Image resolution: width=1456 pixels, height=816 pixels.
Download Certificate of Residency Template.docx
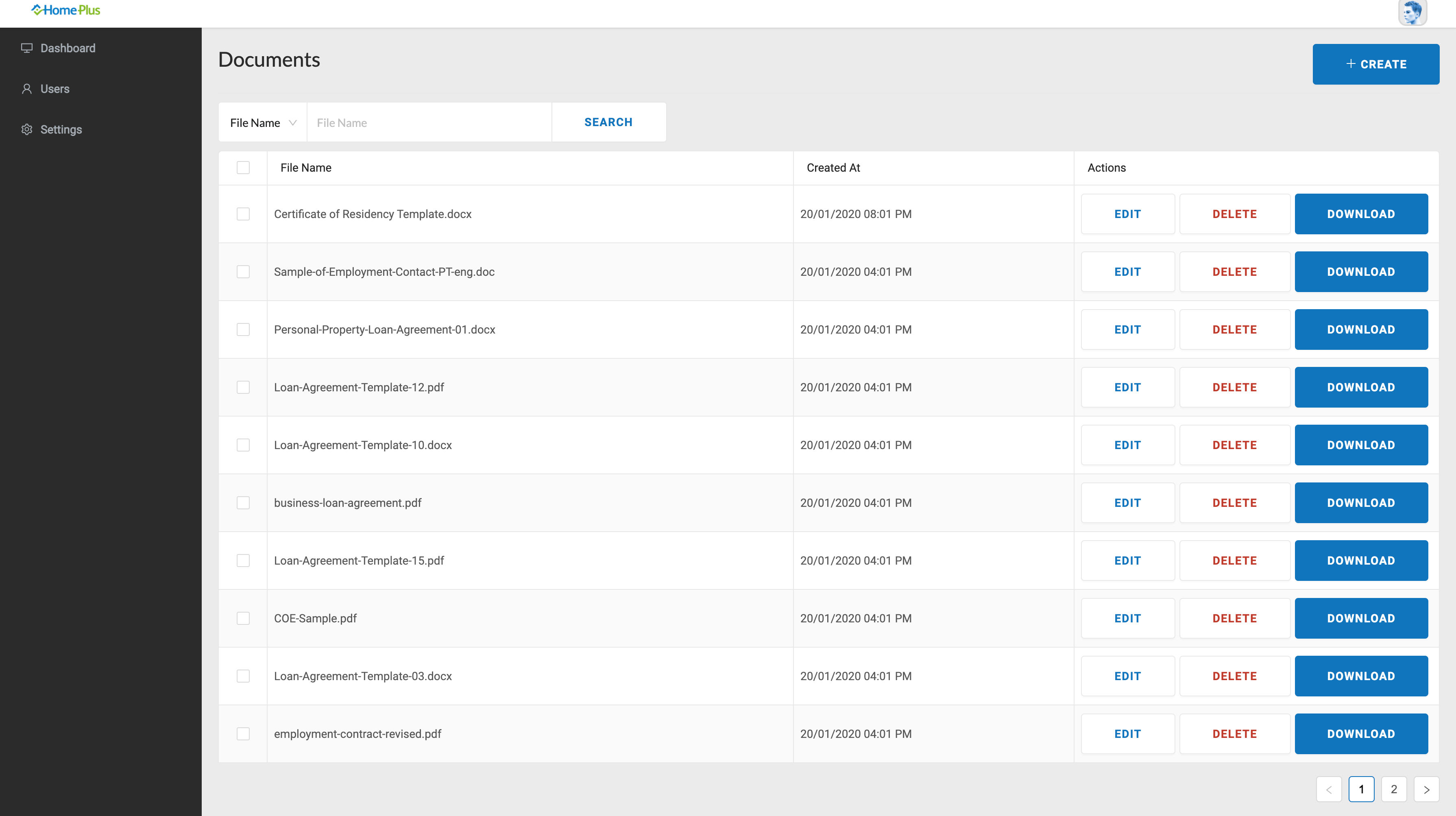[1361, 214]
